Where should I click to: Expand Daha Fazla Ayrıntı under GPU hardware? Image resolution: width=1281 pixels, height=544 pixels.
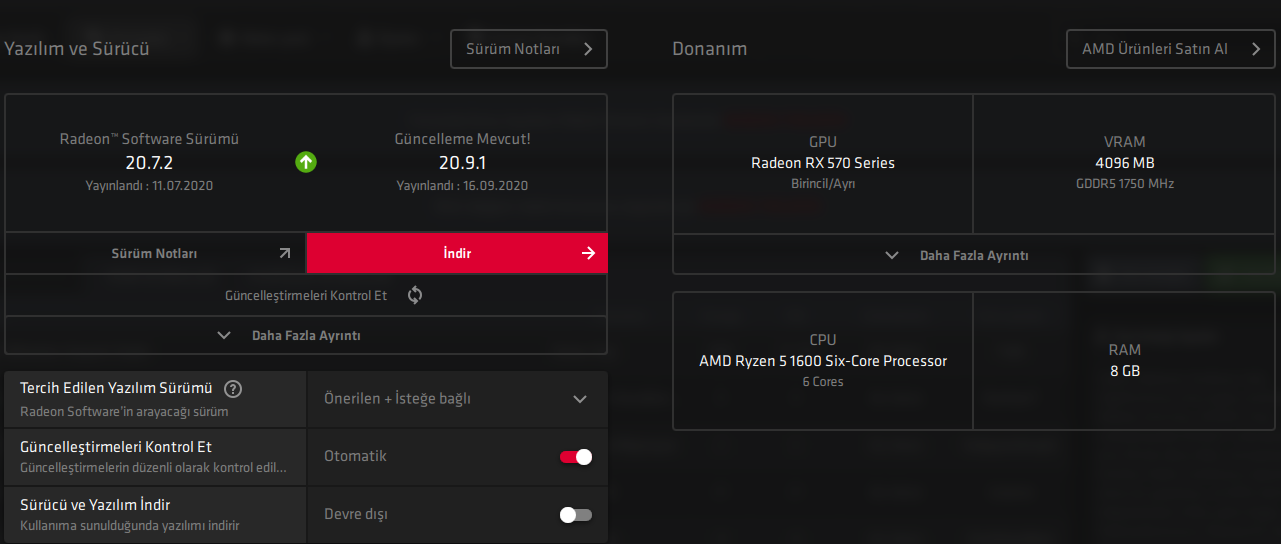[x=973, y=255]
